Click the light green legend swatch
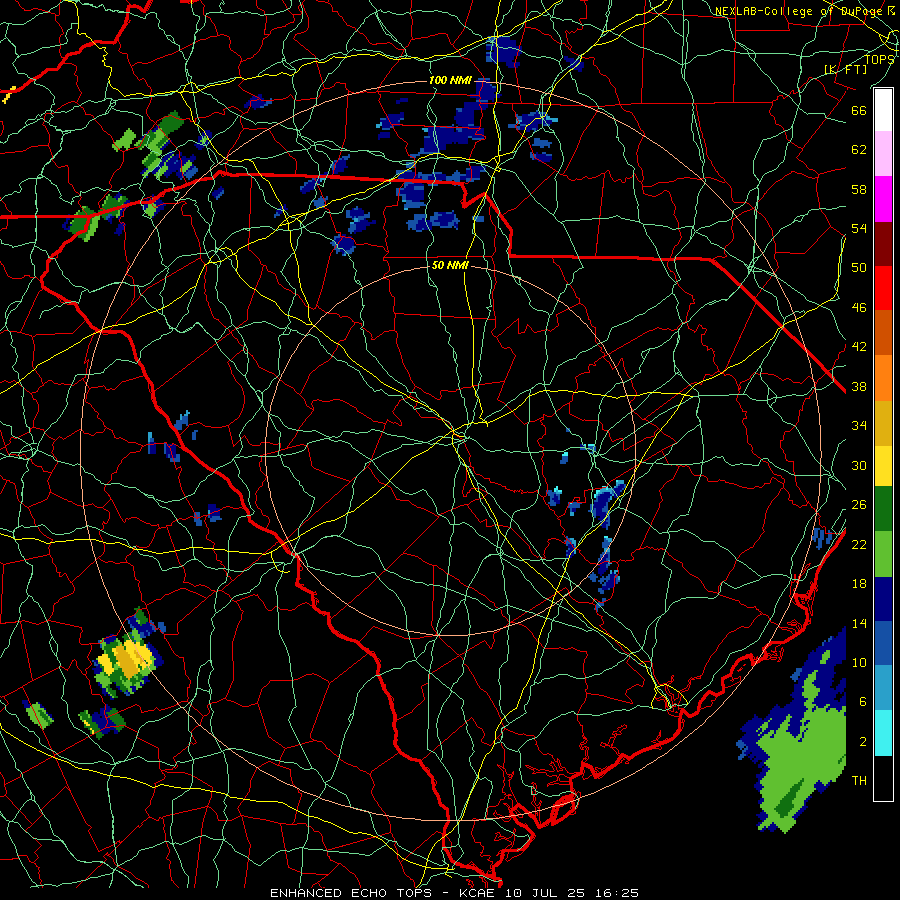900x900 pixels. [x=883, y=554]
